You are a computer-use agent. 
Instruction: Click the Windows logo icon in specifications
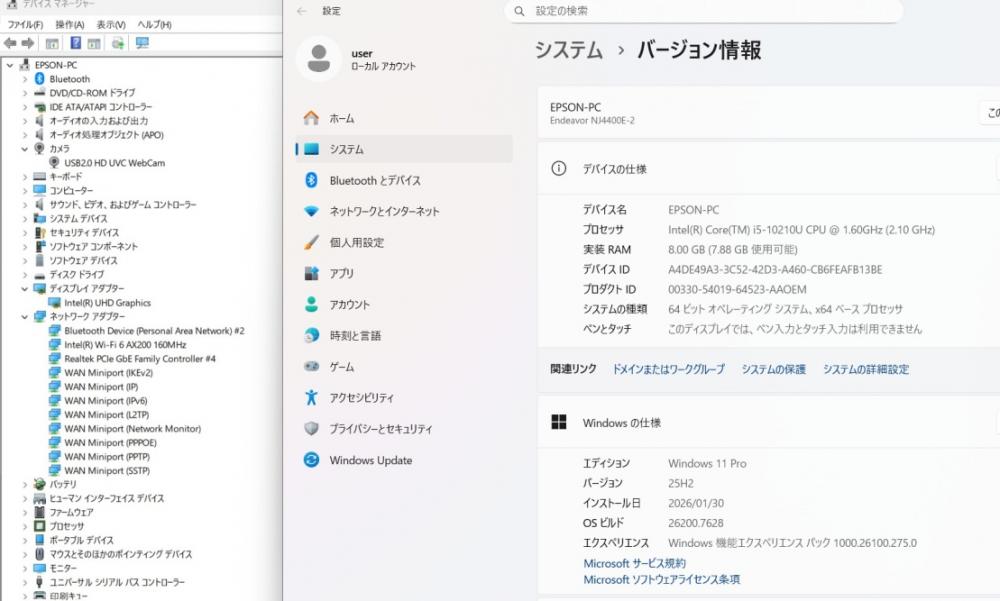(559, 422)
